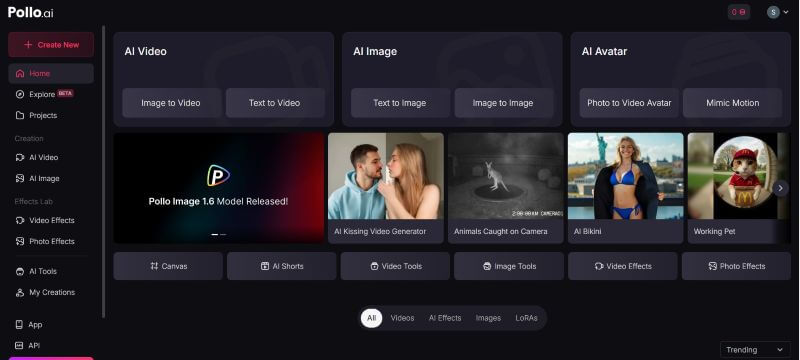This screenshot has height=360, width=800.
Task: Click the user avatar circle
Action: tap(773, 12)
